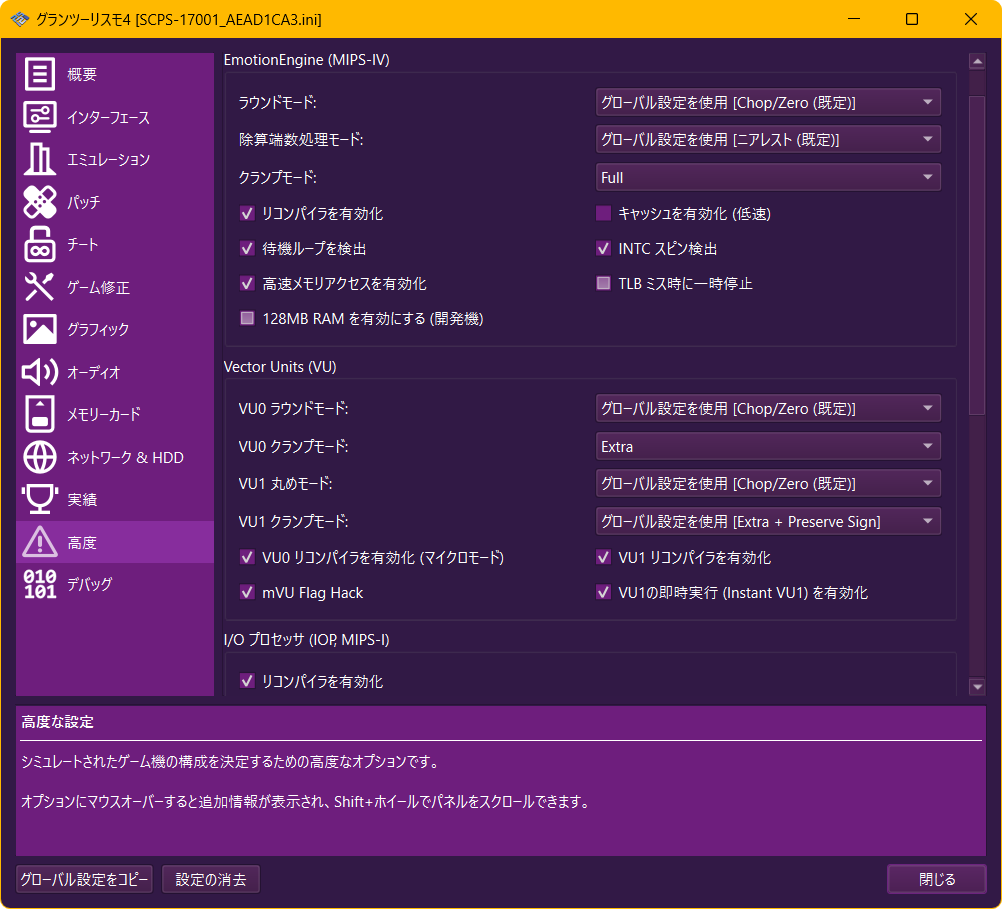Select the グラフィック picture icon
Viewport: 1002px width, 909px height.
pyautogui.click(x=40, y=329)
